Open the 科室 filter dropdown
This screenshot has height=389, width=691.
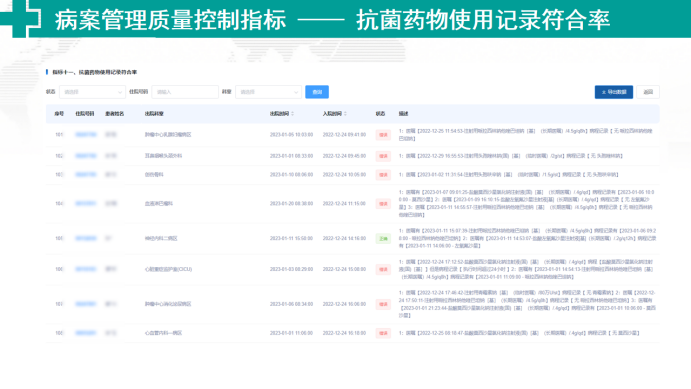[268, 92]
